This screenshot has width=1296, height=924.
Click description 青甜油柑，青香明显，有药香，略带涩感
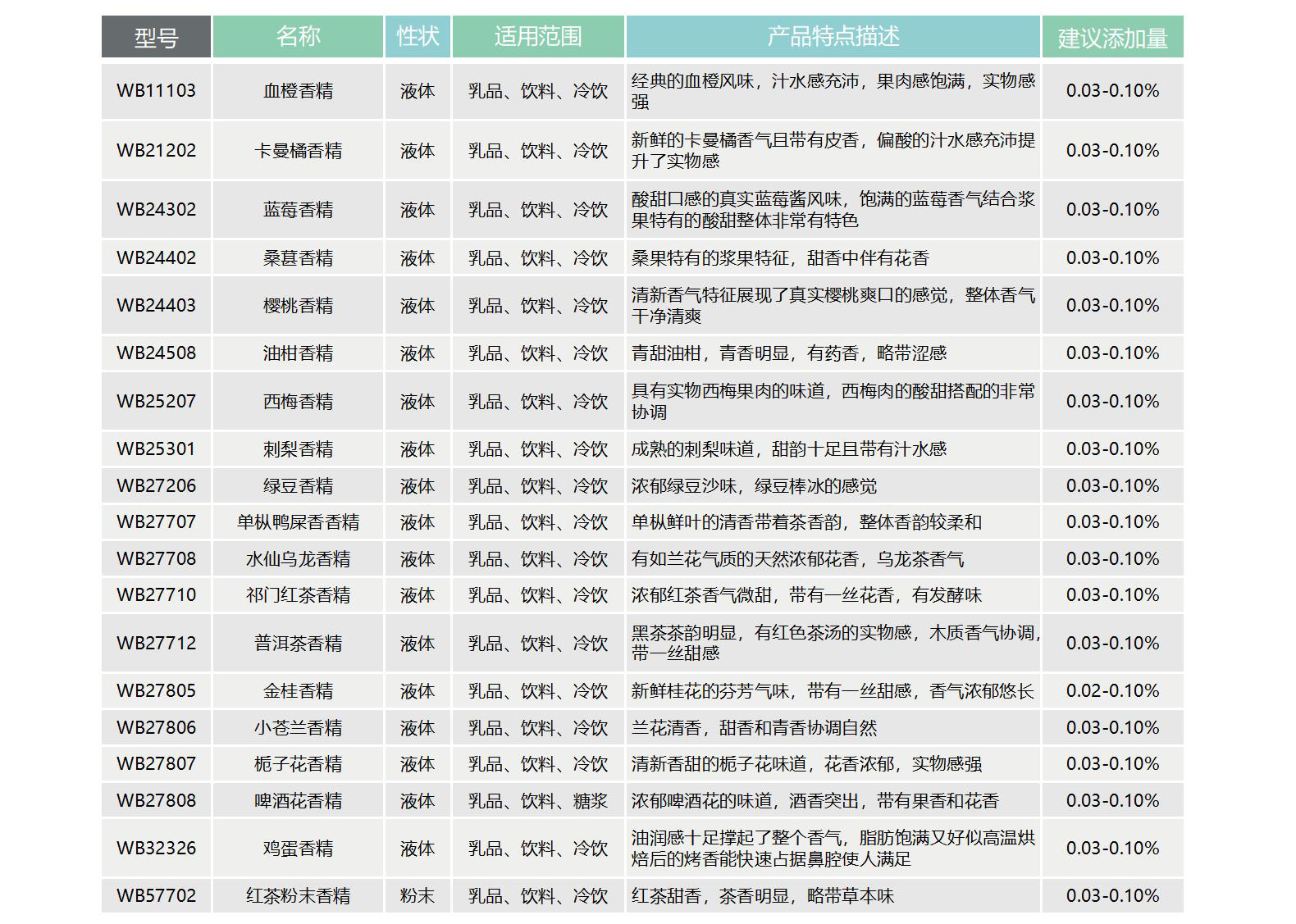(x=789, y=353)
